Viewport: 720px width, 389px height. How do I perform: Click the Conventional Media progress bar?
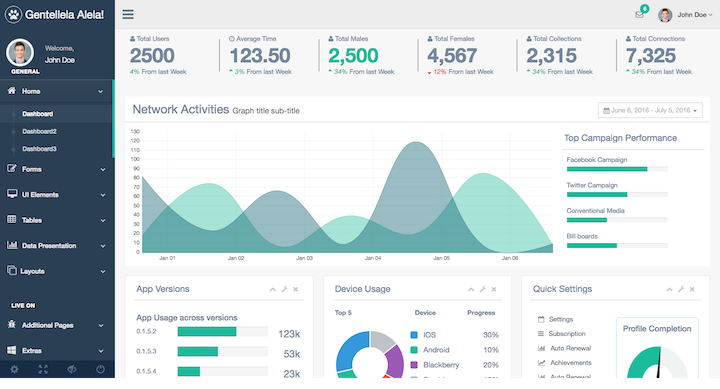617,220
